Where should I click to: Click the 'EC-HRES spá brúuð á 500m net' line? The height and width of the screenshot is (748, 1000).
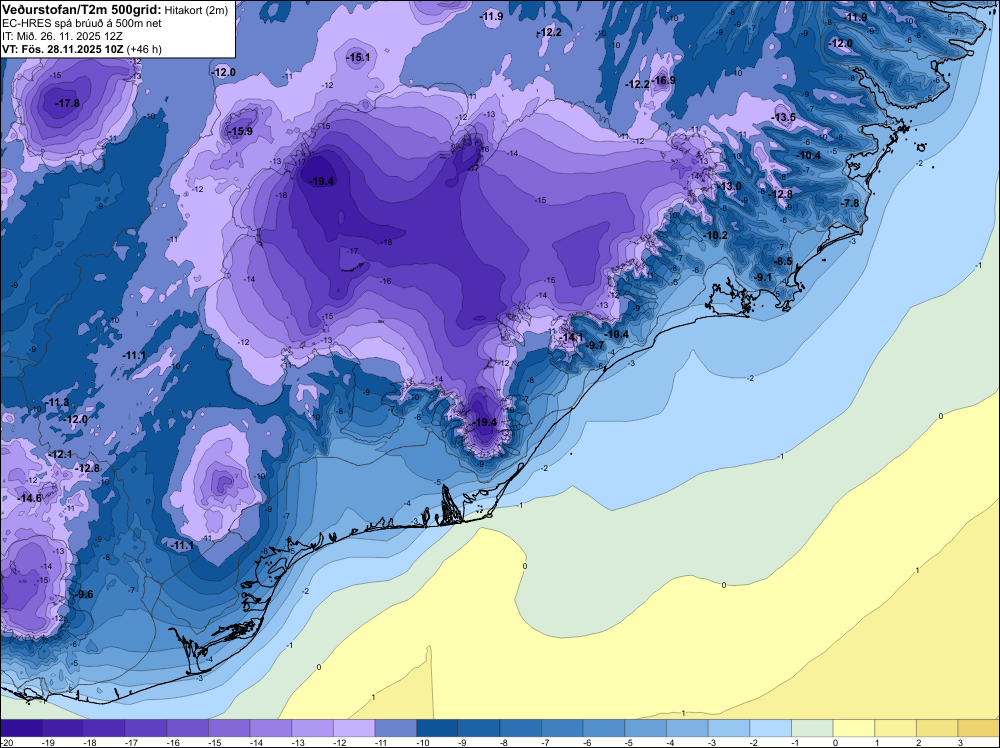pyautogui.click(x=81, y=23)
